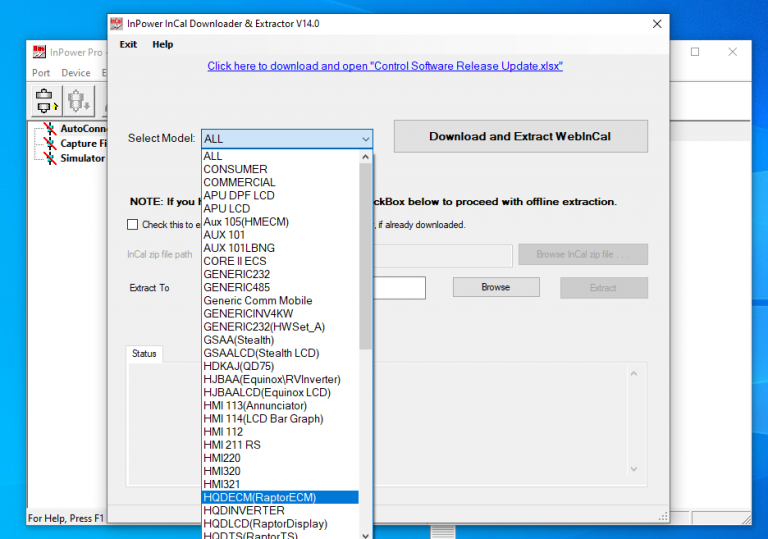
Task: Click the Extract button
Action: click(603, 288)
